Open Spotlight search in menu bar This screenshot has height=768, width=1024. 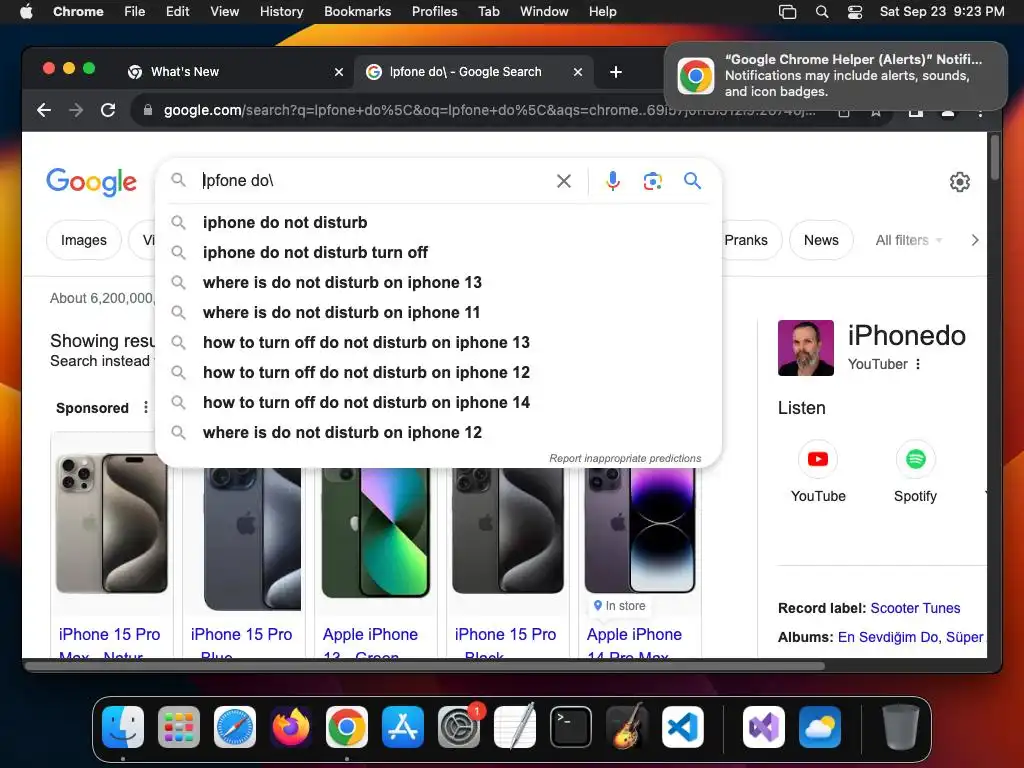(822, 12)
